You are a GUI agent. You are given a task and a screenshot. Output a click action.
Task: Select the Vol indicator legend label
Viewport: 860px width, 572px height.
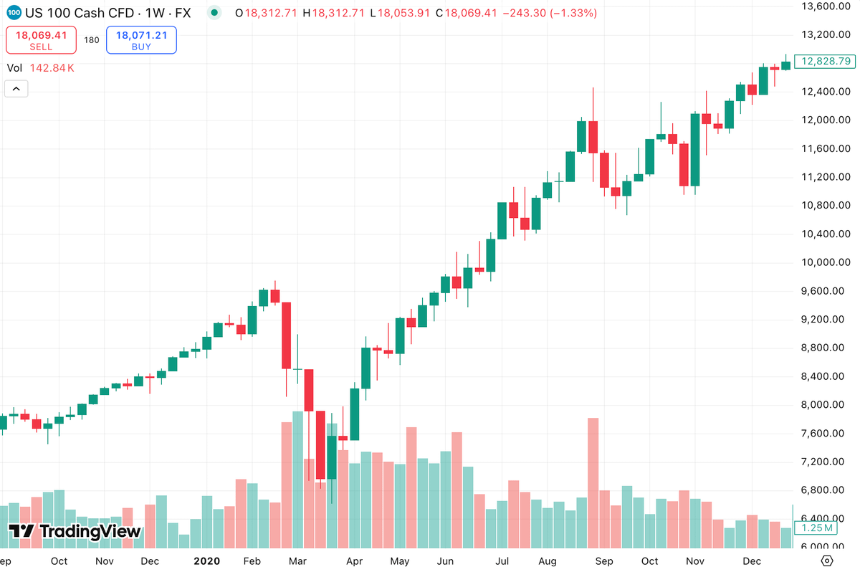[14, 68]
